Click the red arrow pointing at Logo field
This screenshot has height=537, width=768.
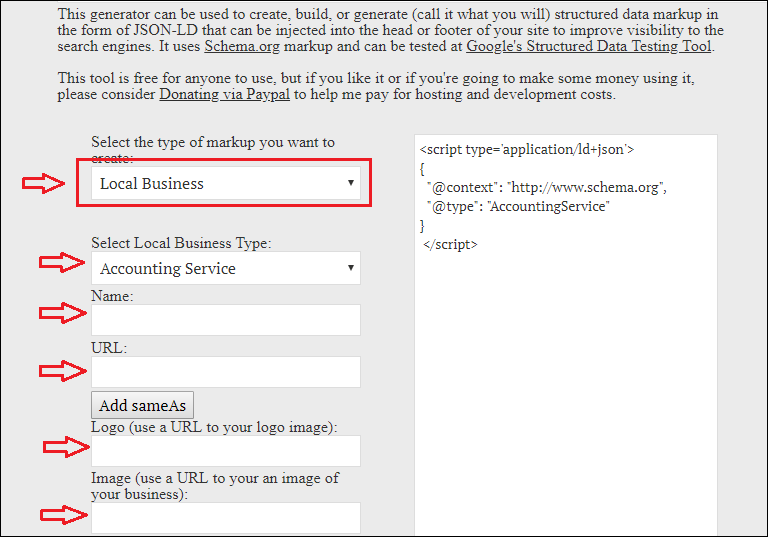coord(62,447)
